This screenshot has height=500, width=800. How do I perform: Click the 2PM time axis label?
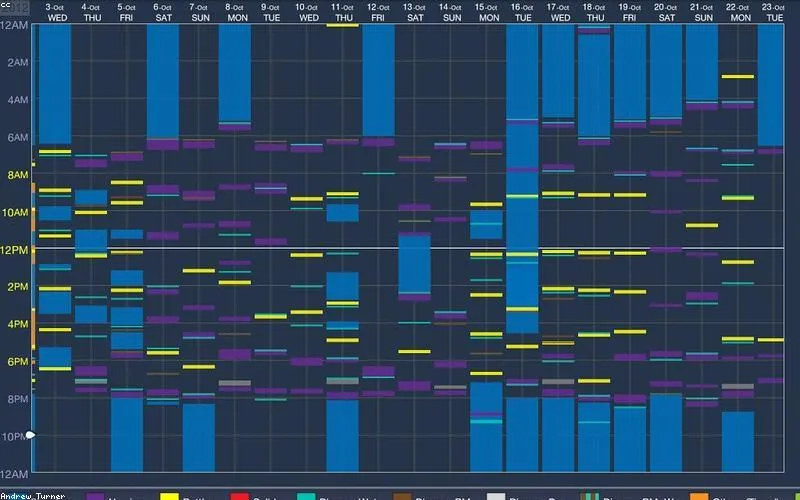click(x=18, y=287)
